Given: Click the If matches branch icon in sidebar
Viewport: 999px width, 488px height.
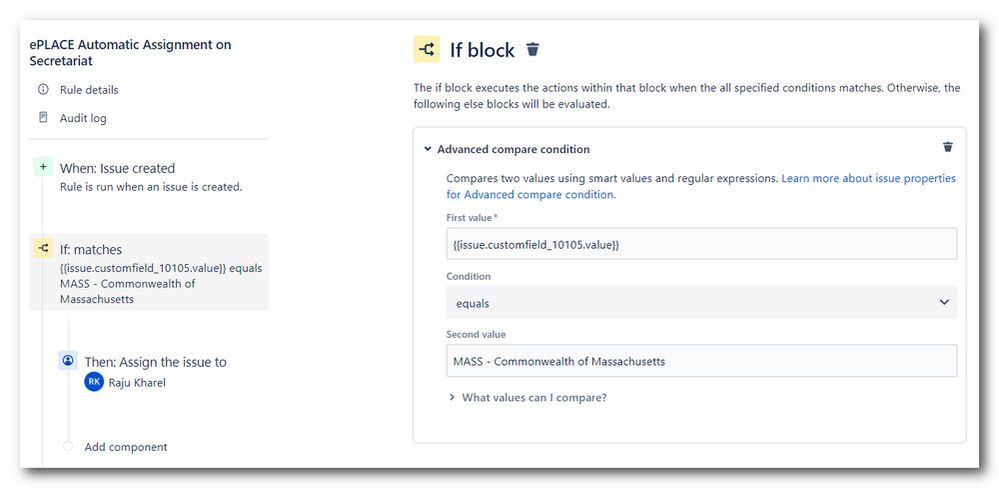Looking at the screenshot, I should (43, 249).
